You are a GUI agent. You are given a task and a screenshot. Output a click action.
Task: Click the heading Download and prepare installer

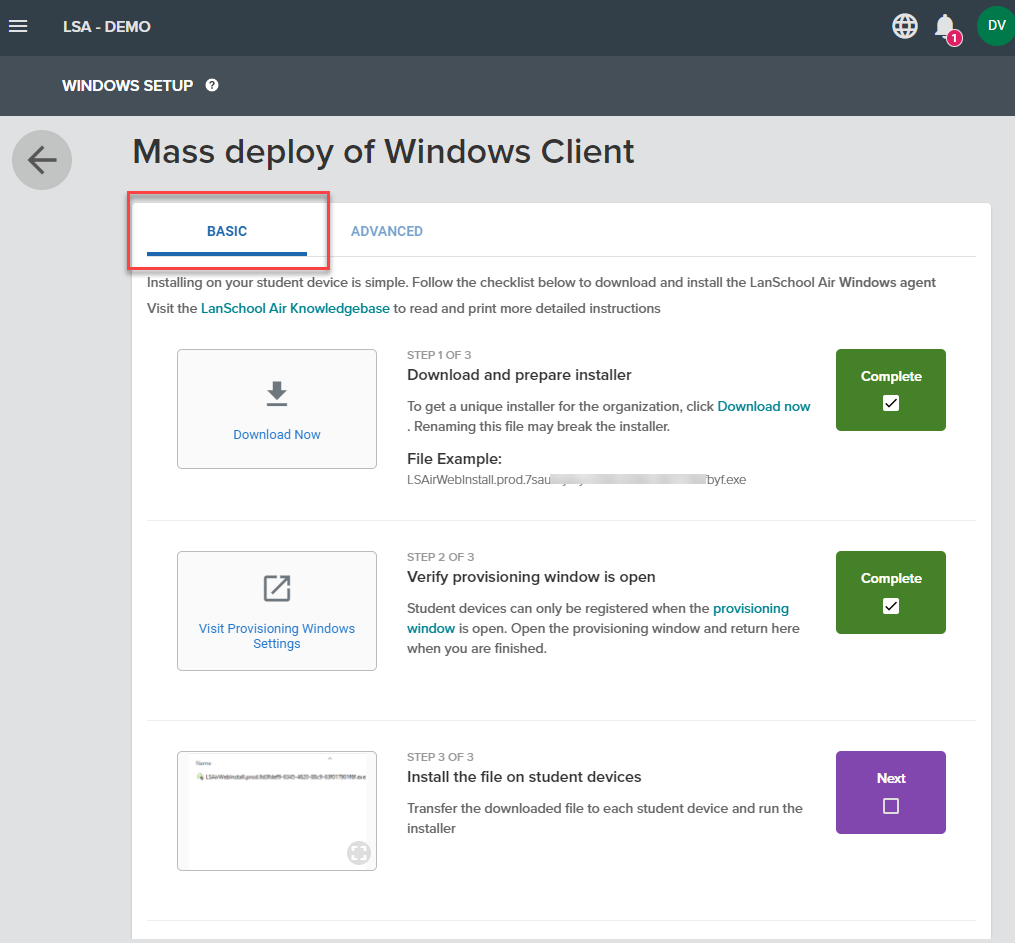[x=519, y=375]
